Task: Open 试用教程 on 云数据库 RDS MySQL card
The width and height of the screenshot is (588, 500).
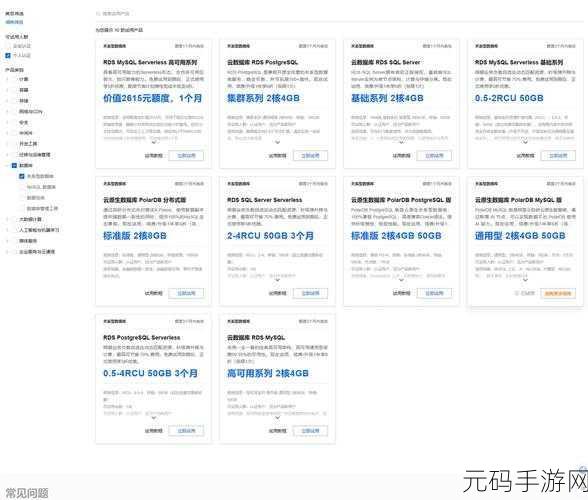Action: coord(278,431)
